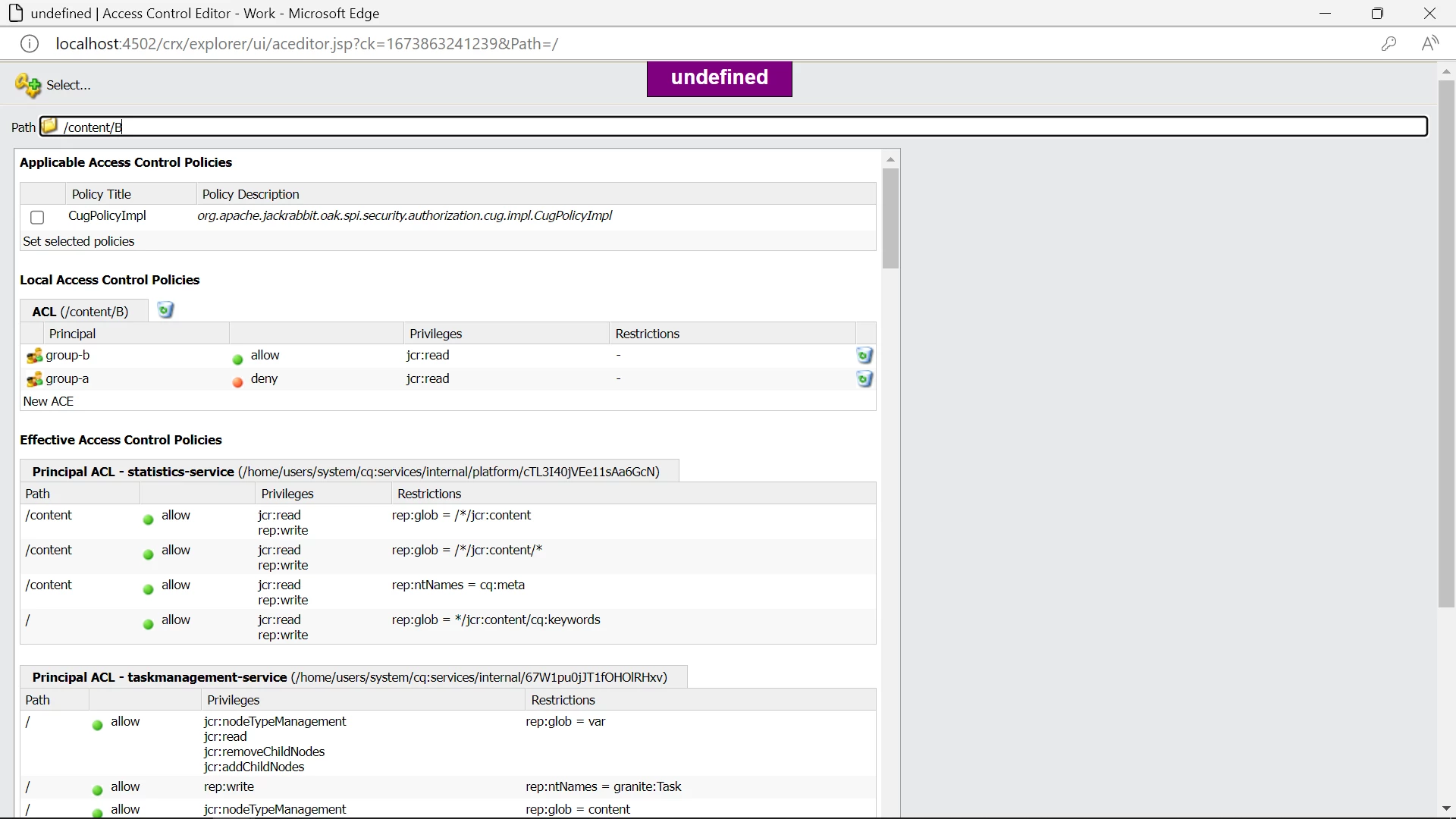
Task: Click New ACE link
Action: click(x=49, y=401)
